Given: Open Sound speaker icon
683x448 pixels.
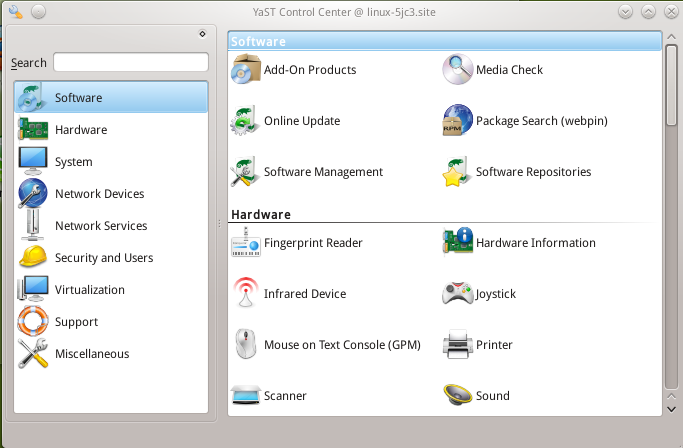Looking at the screenshot, I should (x=457, y=395).
